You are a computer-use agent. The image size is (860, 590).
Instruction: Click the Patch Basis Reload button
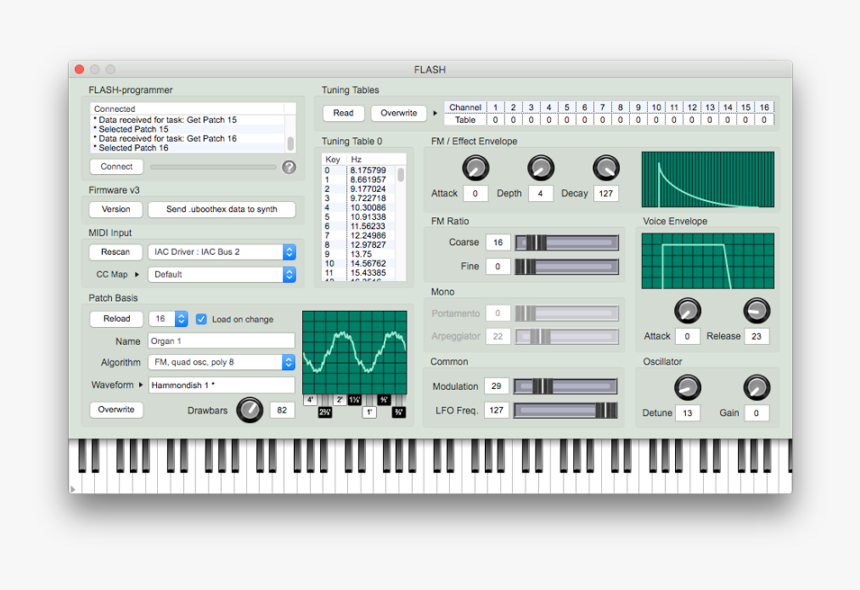pos(116,319)
